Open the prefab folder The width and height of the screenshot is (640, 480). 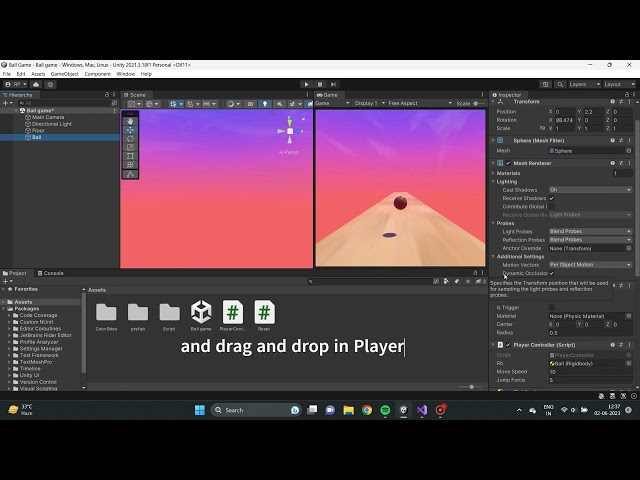(x=138, y=316)
